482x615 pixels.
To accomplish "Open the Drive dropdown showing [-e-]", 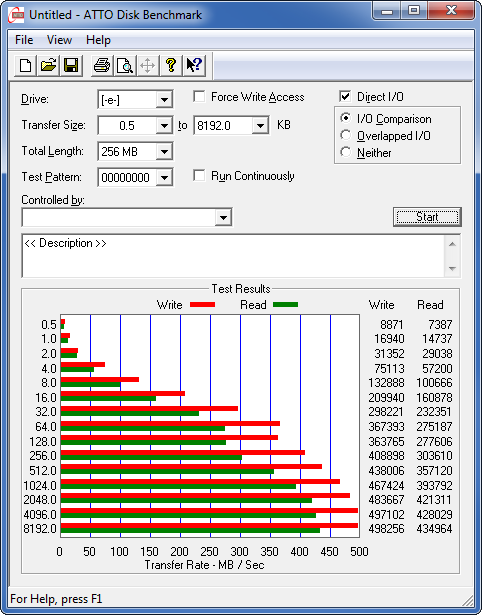I will tap(164, 100).
